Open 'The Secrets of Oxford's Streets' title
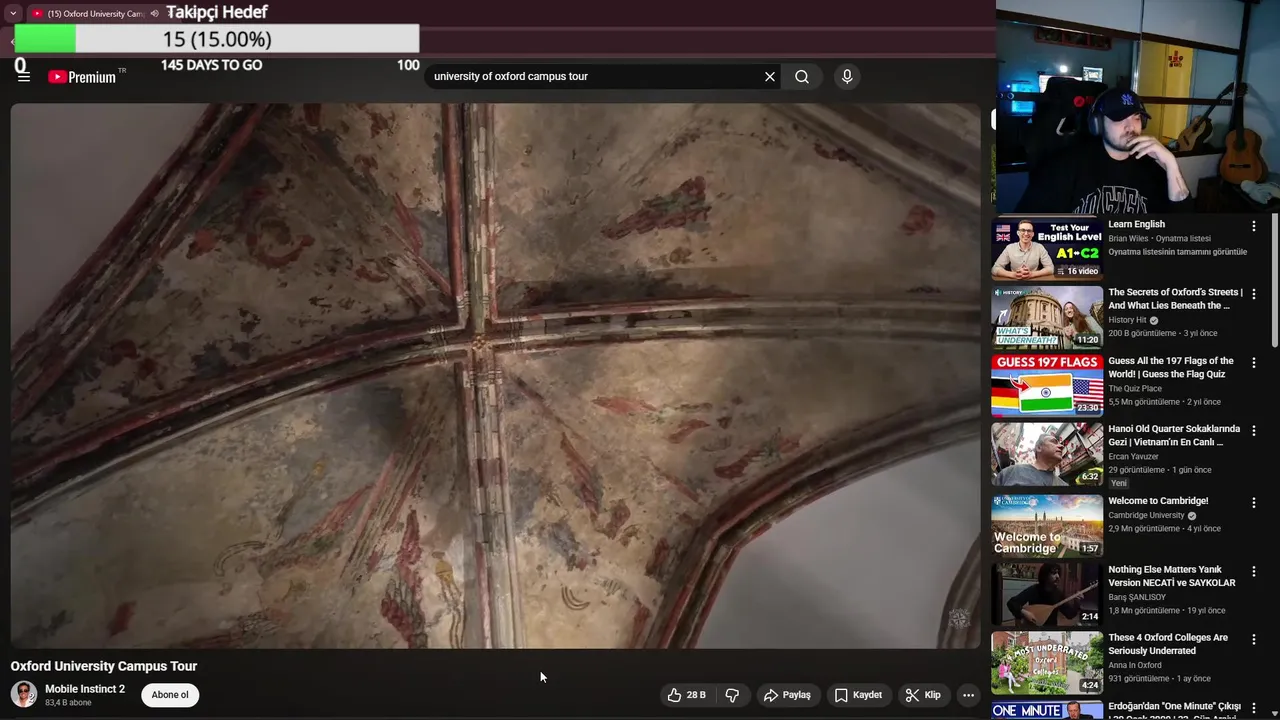The height and width of the screenshot is (720, 1280). click(1175, 299)
